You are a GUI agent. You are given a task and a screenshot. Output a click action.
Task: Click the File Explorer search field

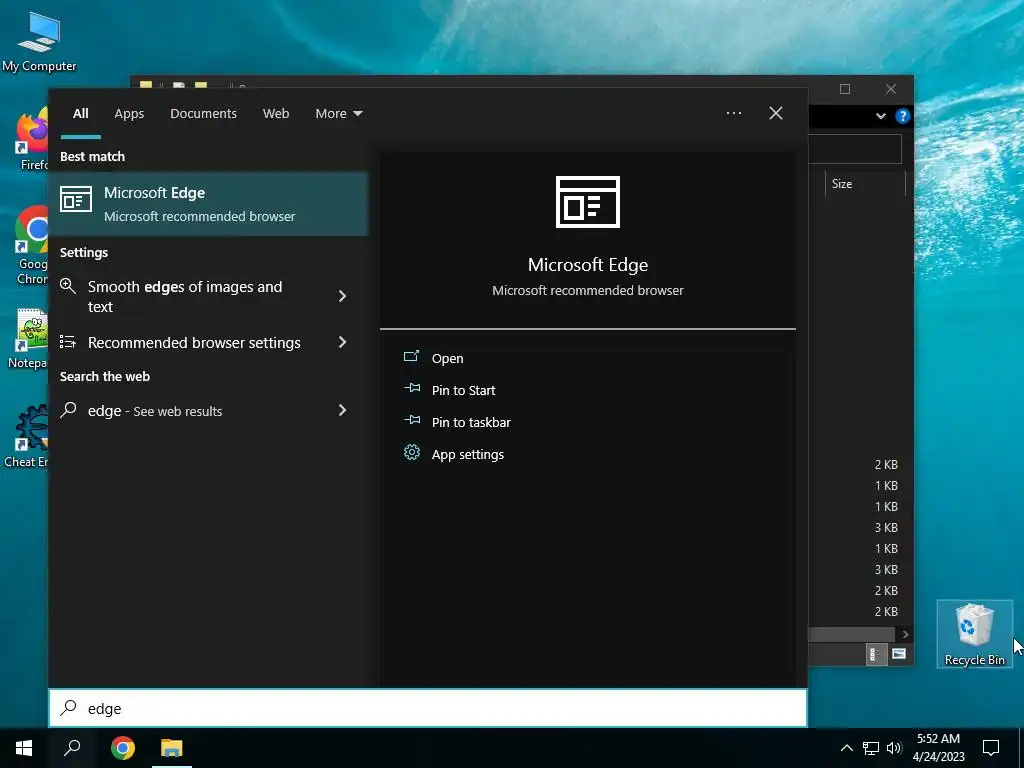pyautogui.click(x=855, y=150)
